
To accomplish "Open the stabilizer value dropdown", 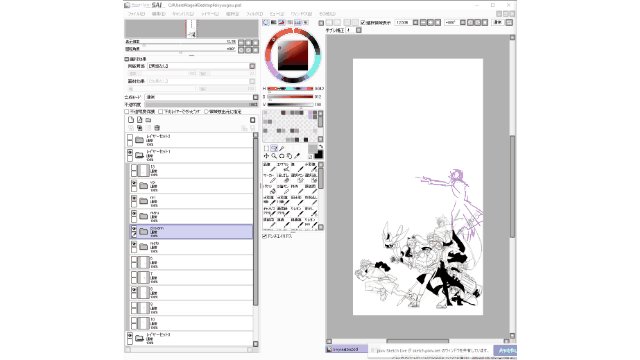I will 359,30.
